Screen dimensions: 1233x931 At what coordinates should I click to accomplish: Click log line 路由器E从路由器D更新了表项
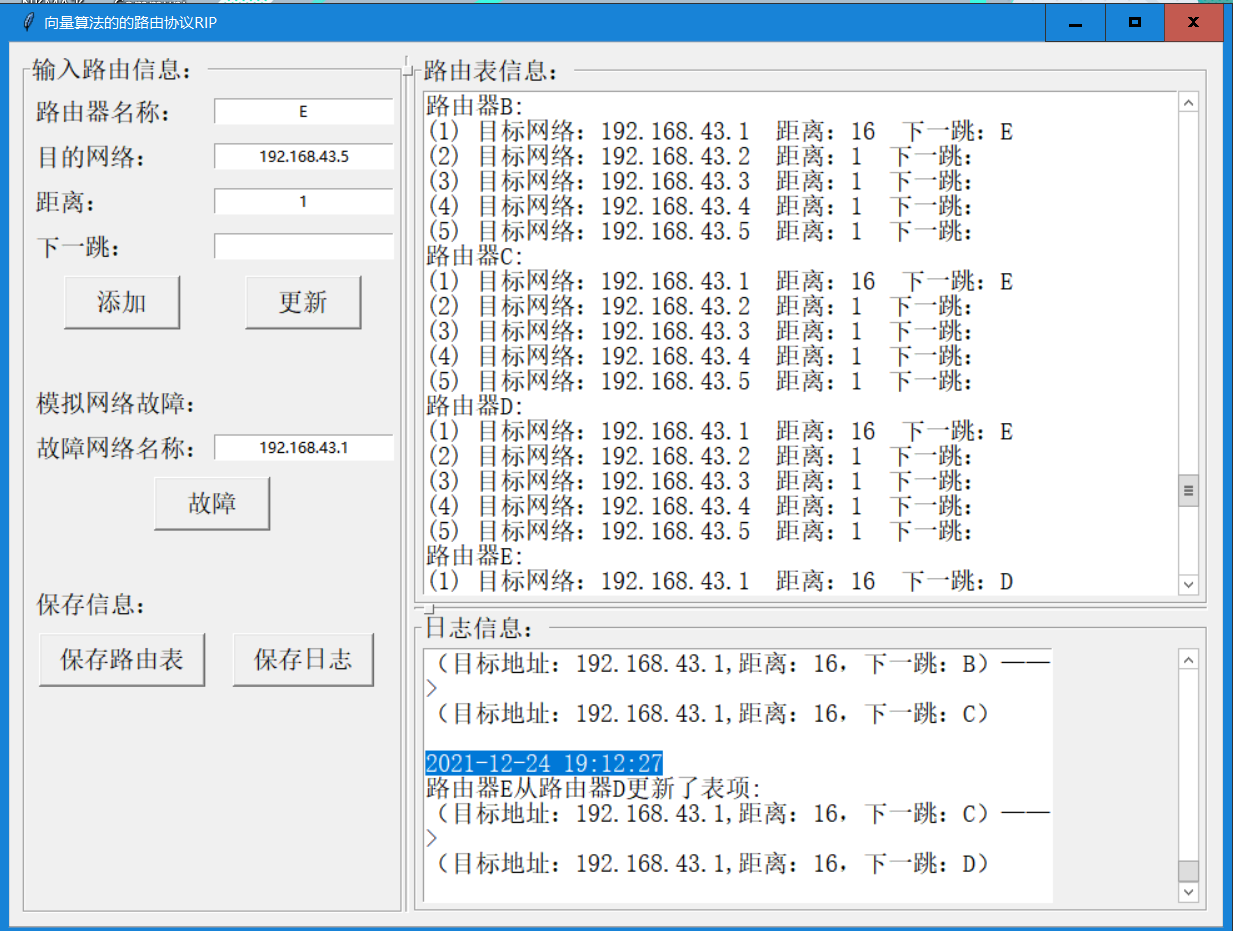pos(594,788)
